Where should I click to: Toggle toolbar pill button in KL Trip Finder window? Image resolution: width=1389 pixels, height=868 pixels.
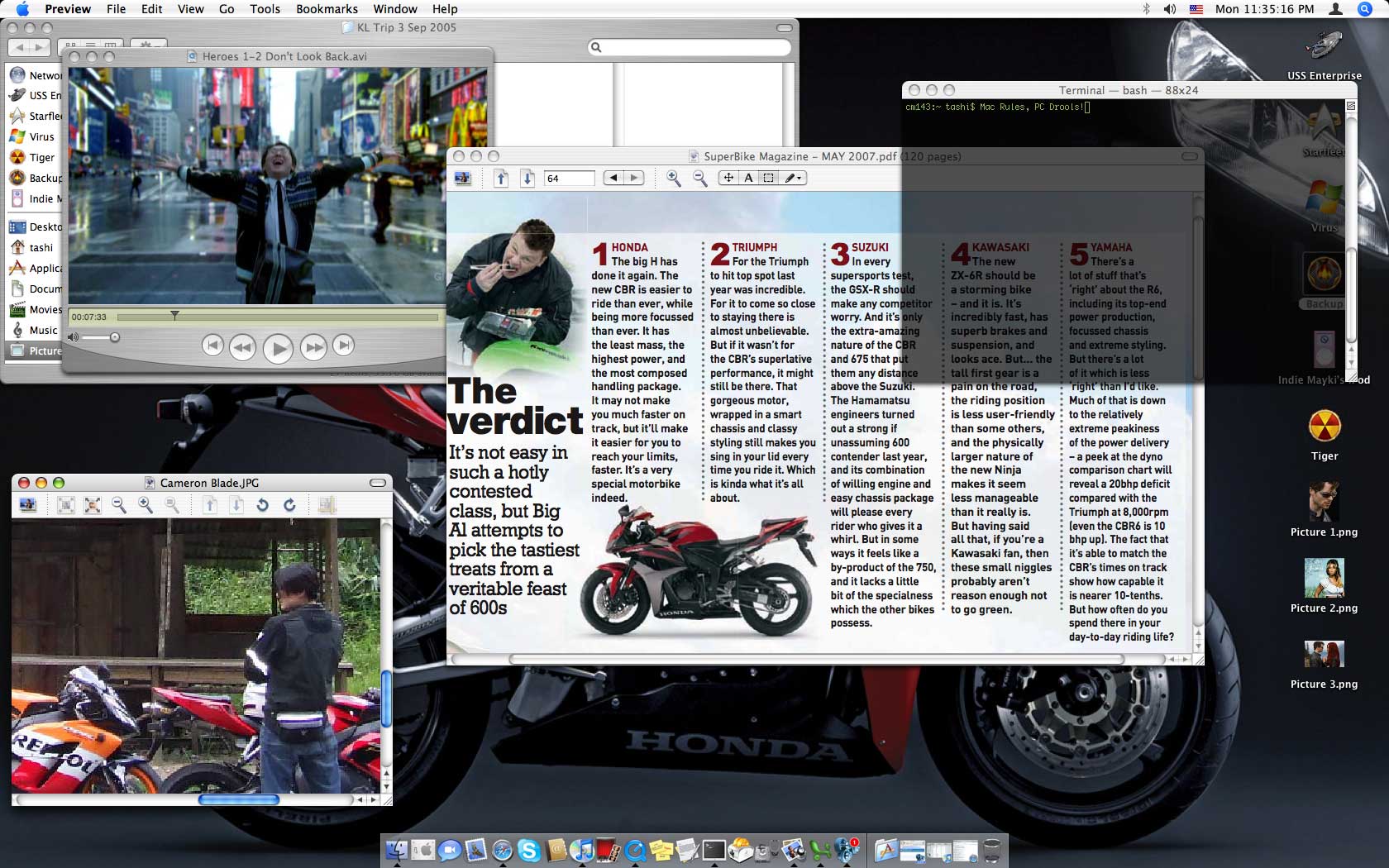coord(785,27)
